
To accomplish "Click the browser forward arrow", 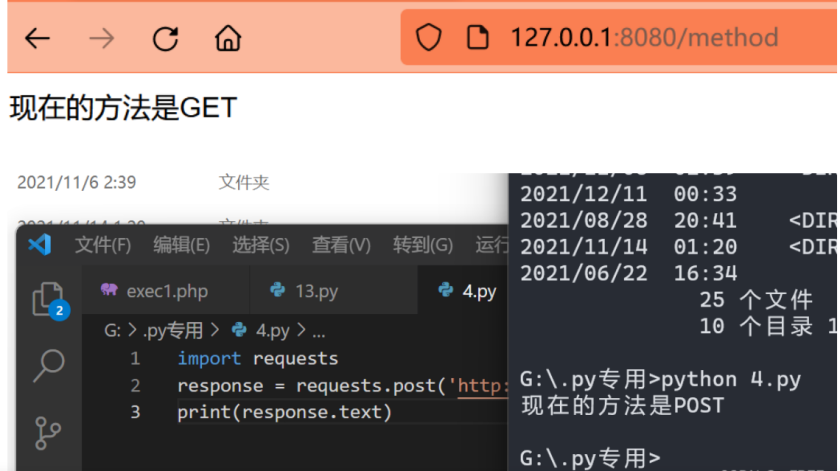I will 101,38.
